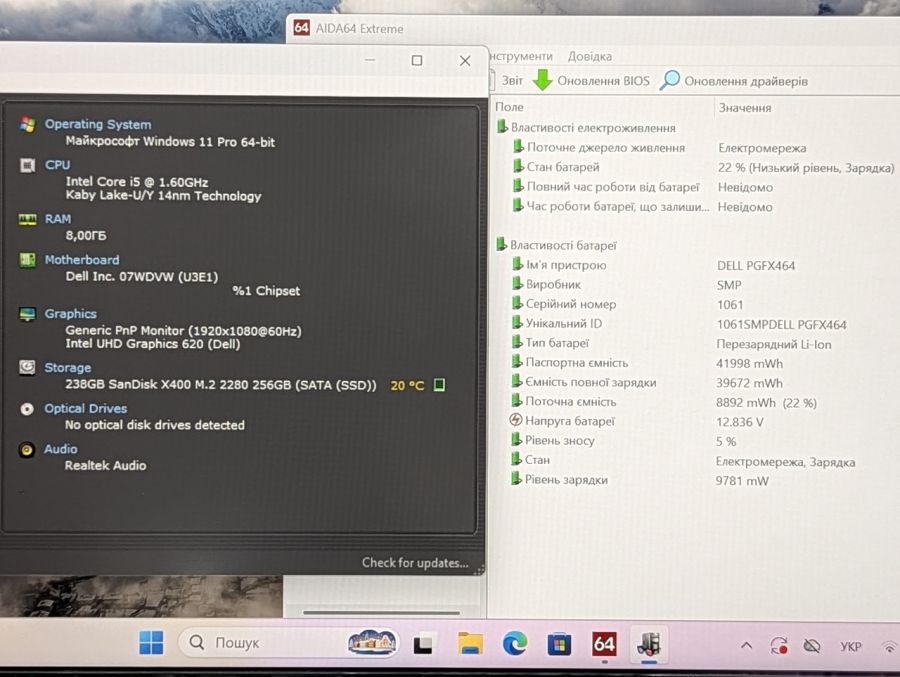
Task: Show hidden system tray icons chevron
Action: (746, 645)
